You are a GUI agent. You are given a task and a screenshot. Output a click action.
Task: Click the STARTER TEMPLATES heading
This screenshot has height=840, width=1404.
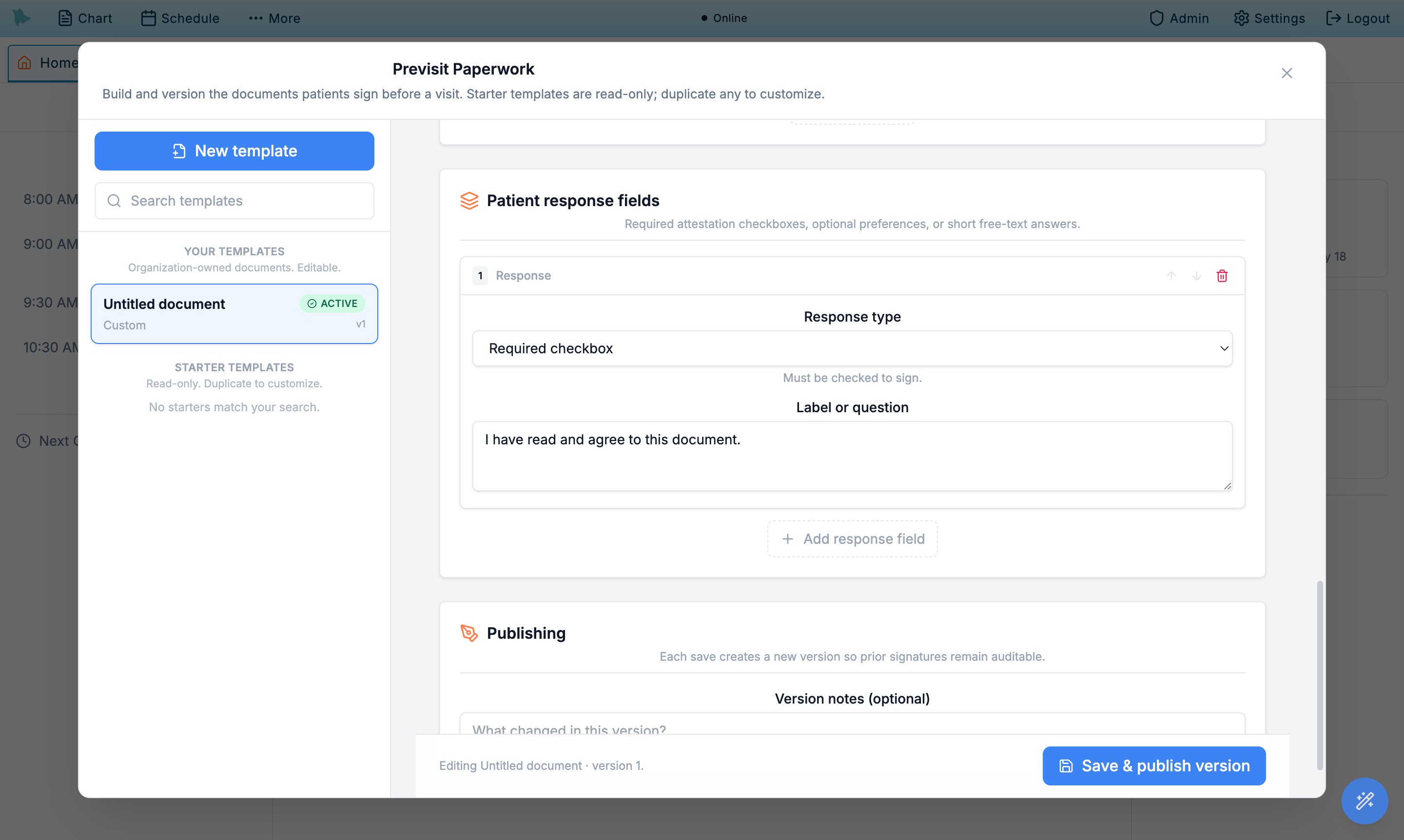point(234,367)
